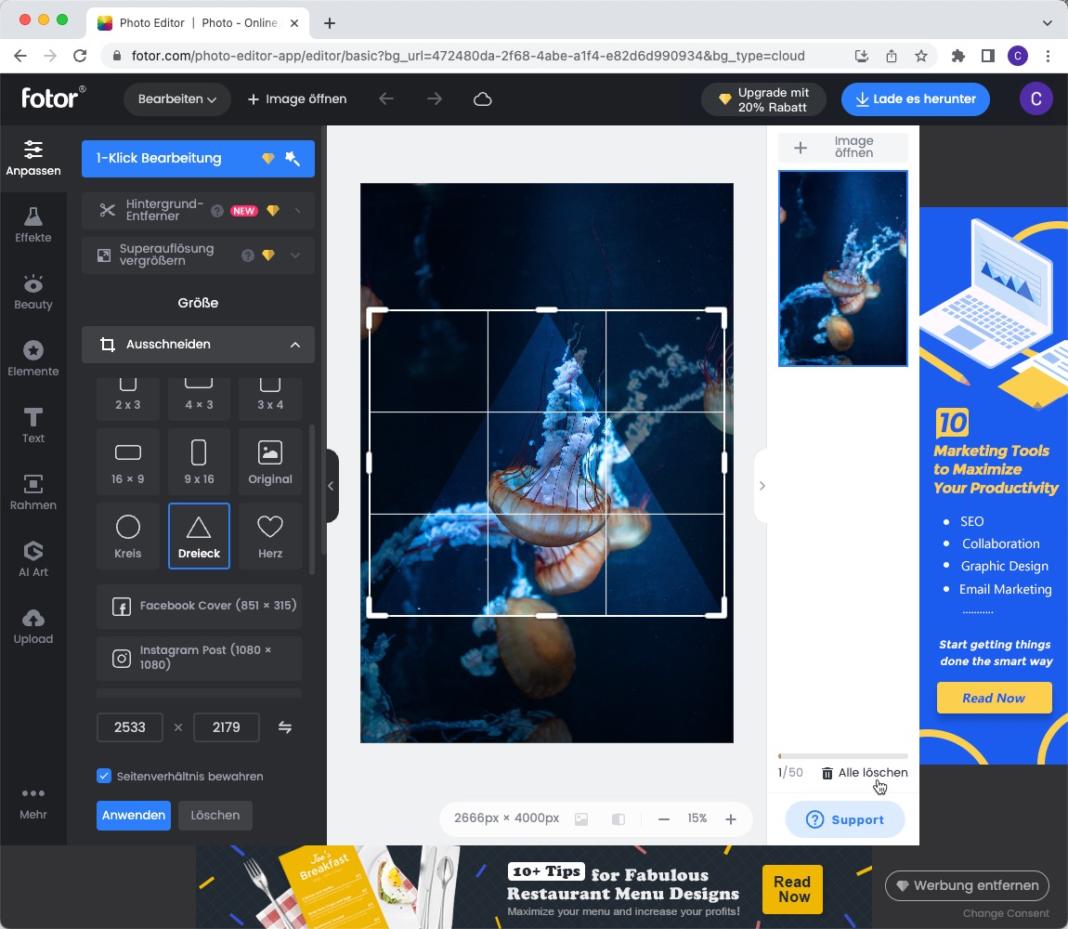
Task: Click Lade es herunter
Action: tap(913, 99)
